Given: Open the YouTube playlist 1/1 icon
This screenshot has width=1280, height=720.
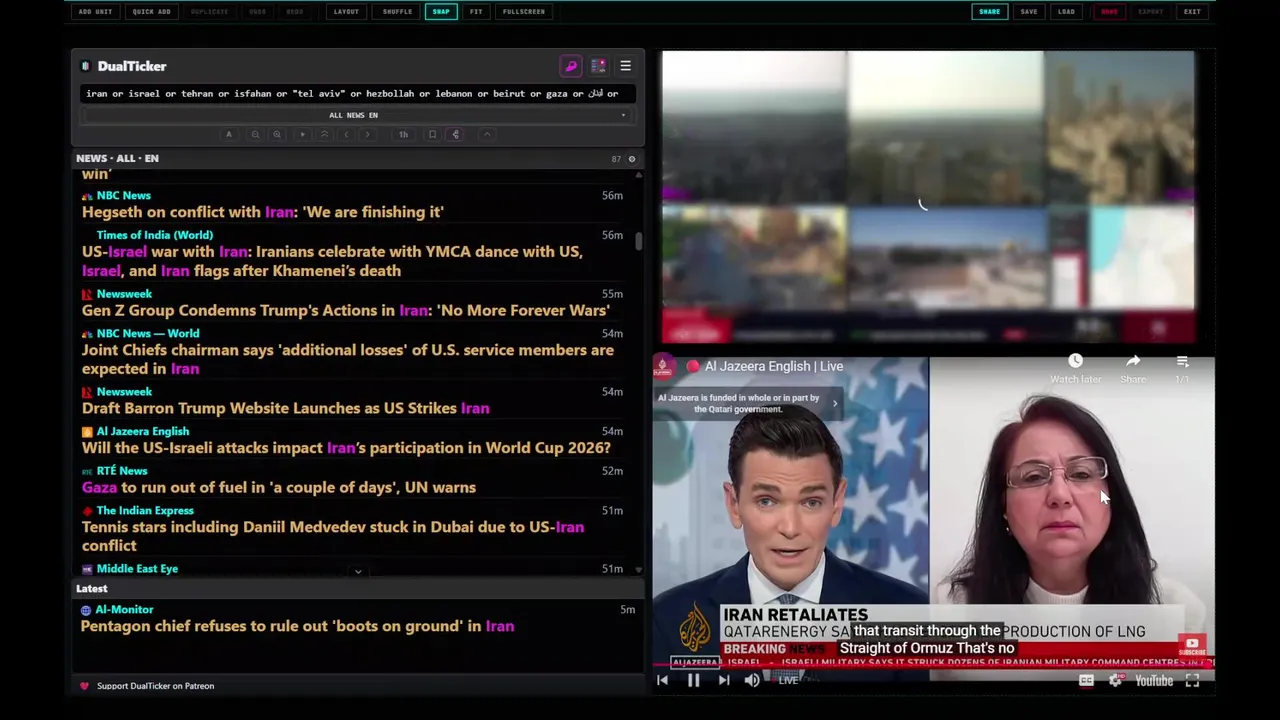Looking at the screenshot, I should pos(1182,361).
